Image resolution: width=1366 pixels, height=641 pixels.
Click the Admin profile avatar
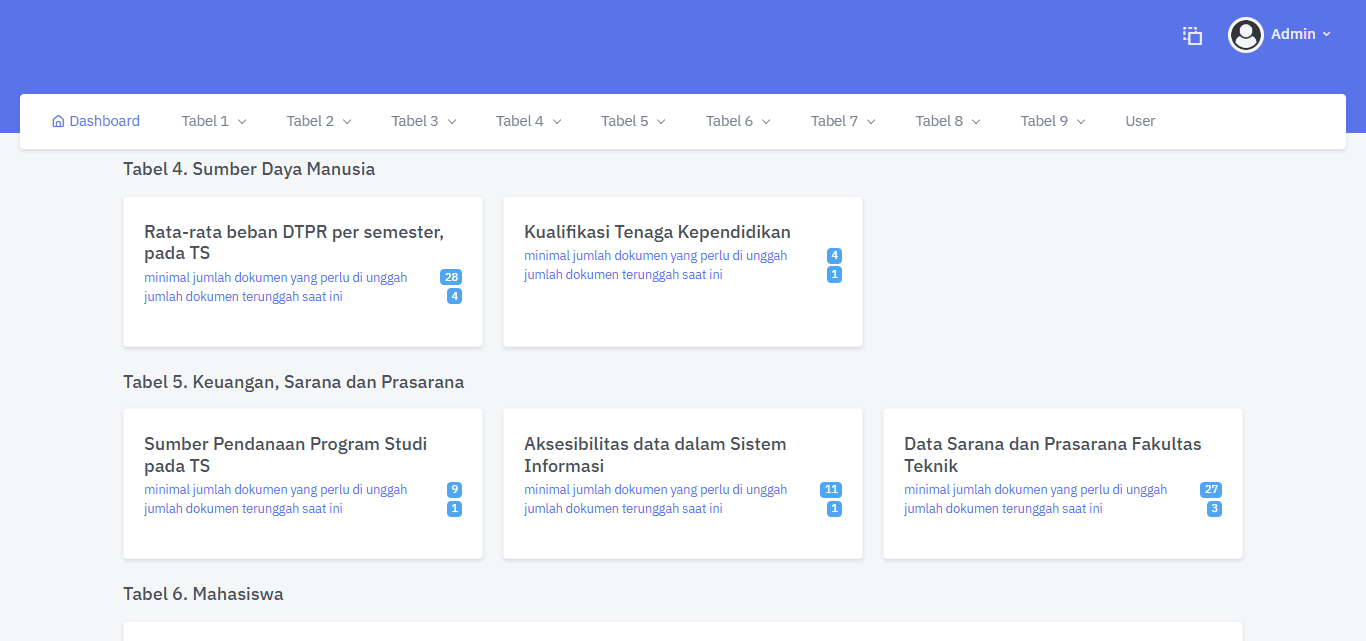click(1246, 35)
